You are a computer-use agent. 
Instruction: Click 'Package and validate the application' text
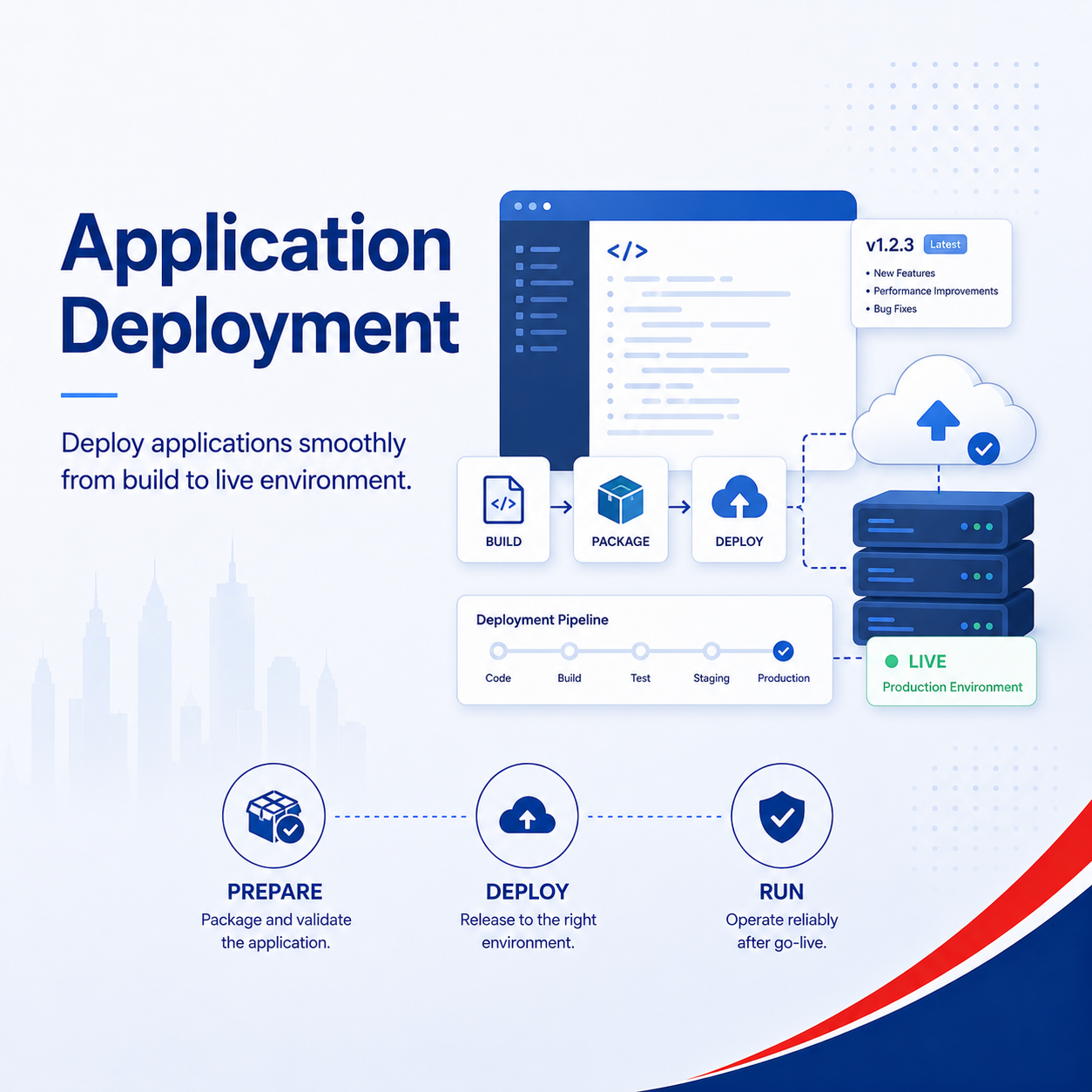276,931
